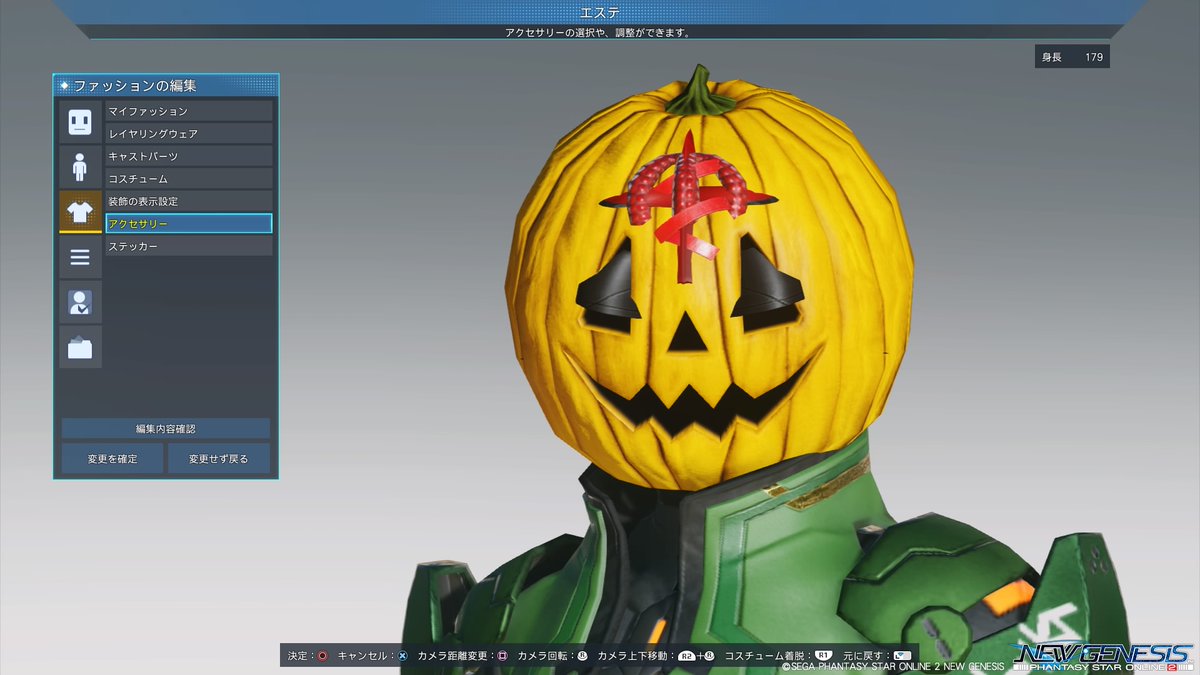Open the three-line list category icon

(x=80, y=257)
